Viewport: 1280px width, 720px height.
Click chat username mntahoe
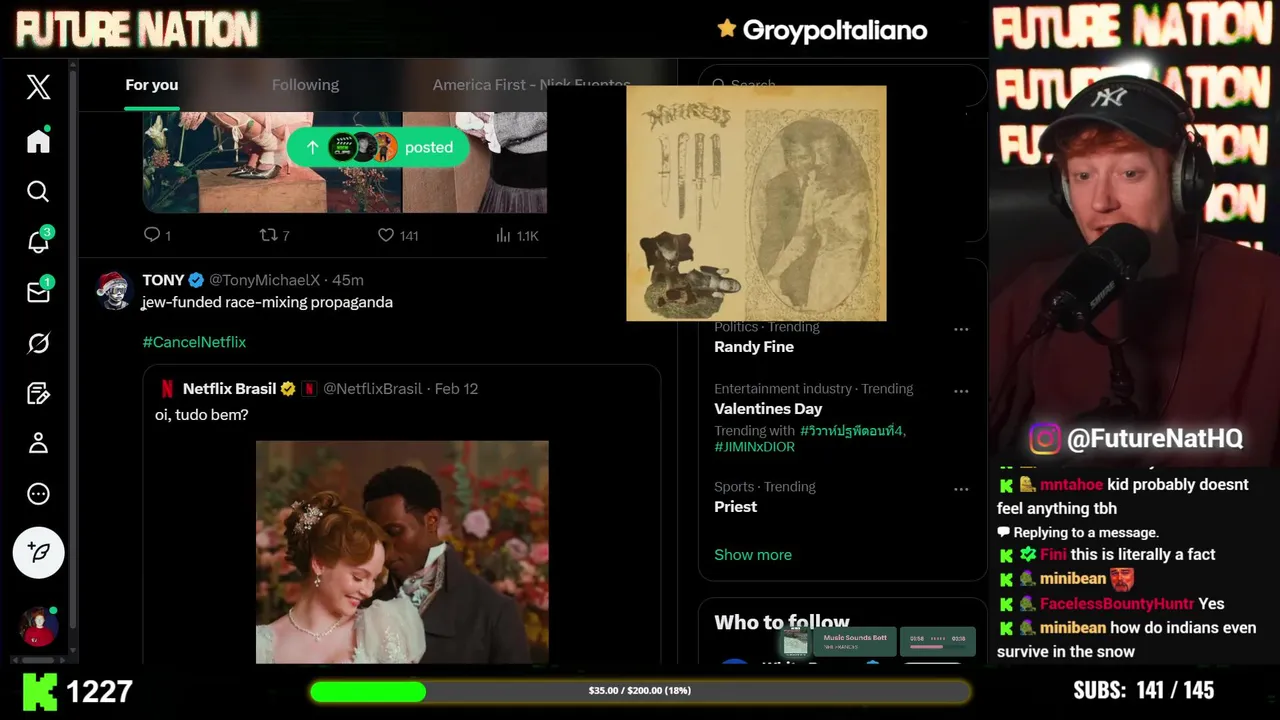[1071, 485]
